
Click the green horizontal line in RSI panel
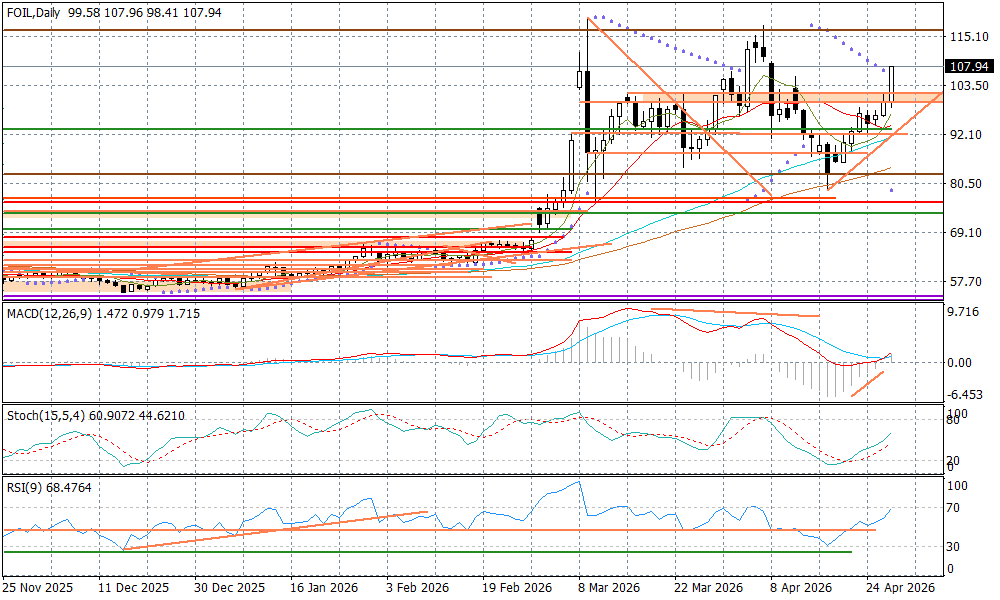400,551
